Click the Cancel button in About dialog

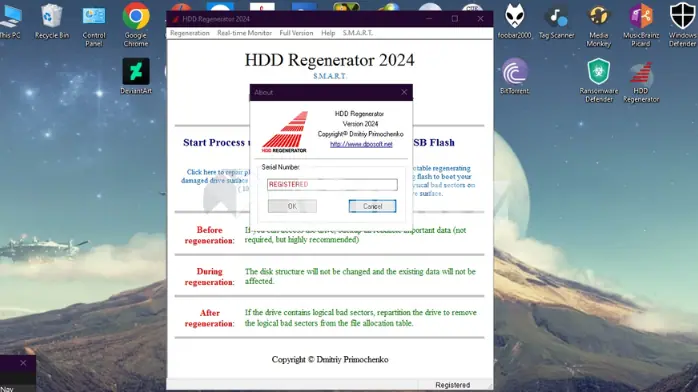[x=372, y=206]
